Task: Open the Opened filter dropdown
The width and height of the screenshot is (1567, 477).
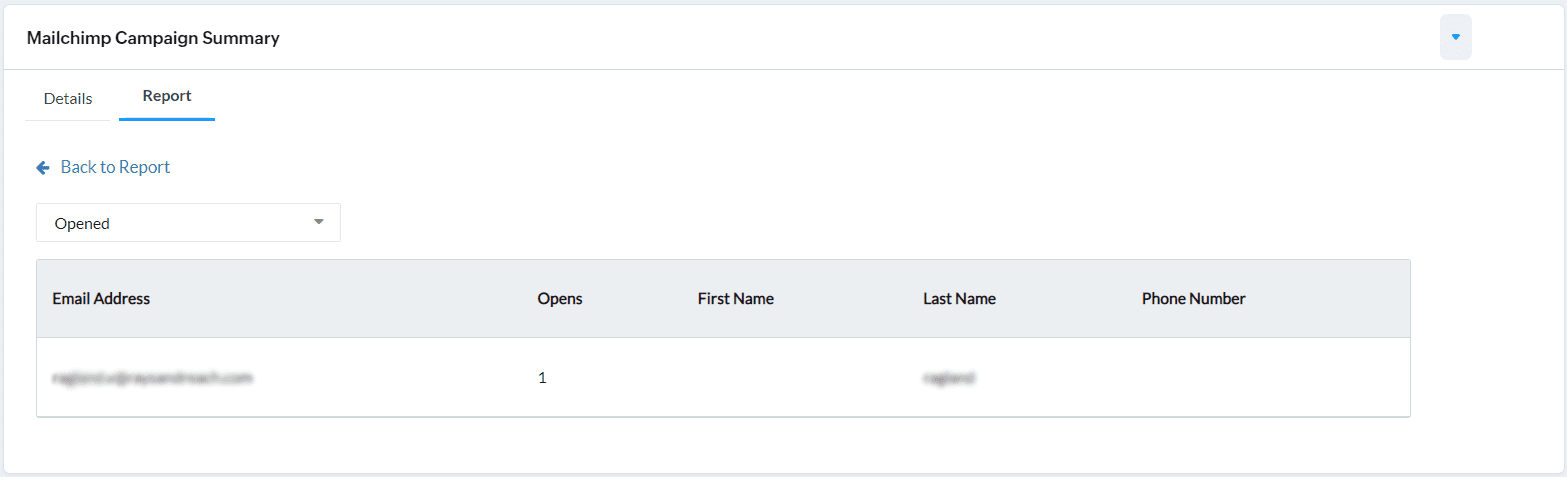Action: pyautogui.click(x=188, y=223)
